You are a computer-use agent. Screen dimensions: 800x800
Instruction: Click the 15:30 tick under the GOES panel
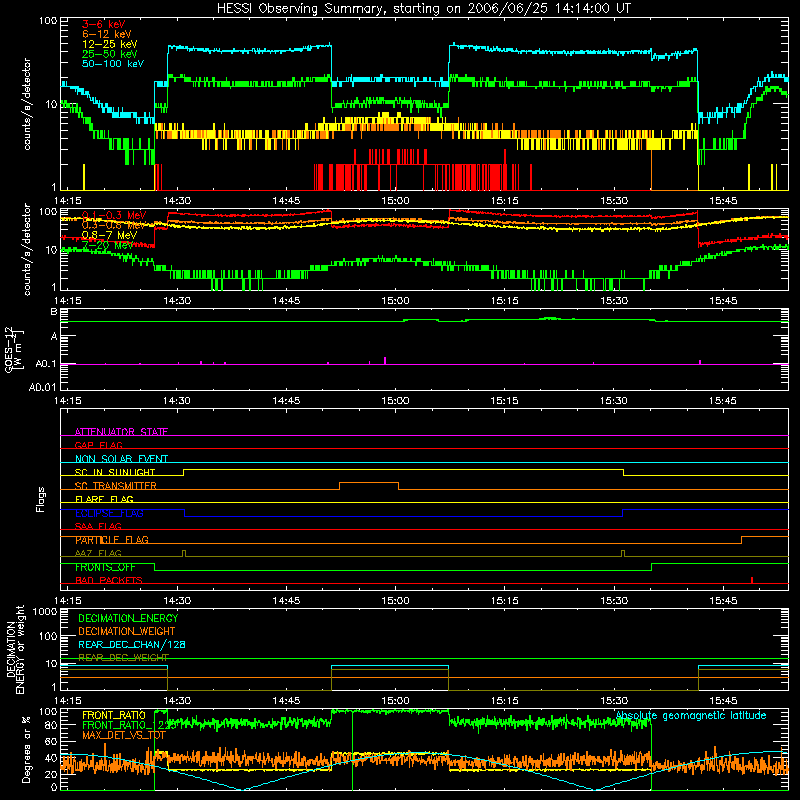click(x=614, y=401)
